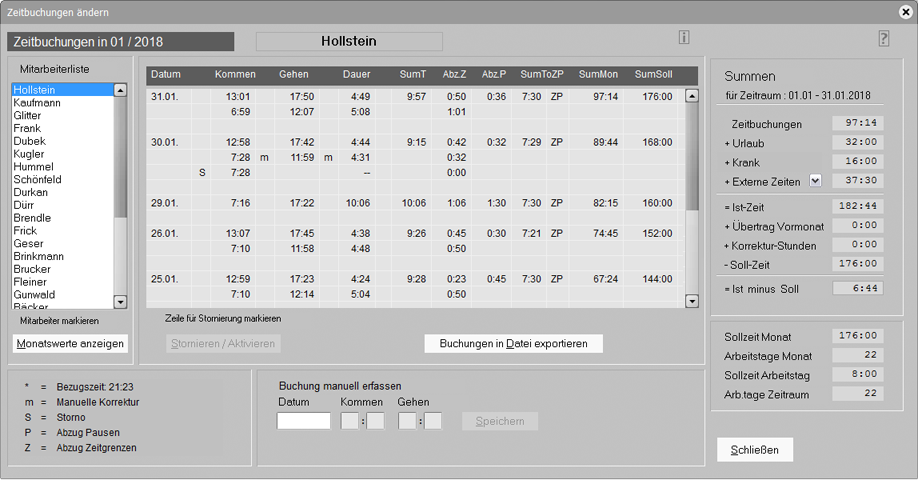Select the 26.01. booking row date
The width and height of the screenshot is (918, 480).
click(165, 234)
